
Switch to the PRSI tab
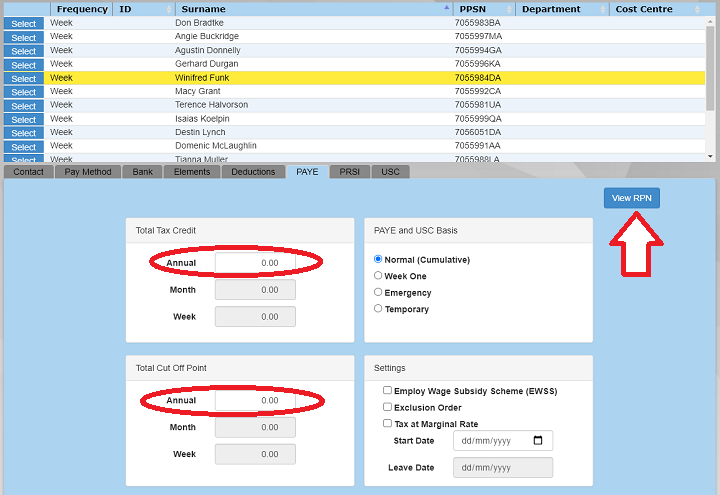(349, 172)
